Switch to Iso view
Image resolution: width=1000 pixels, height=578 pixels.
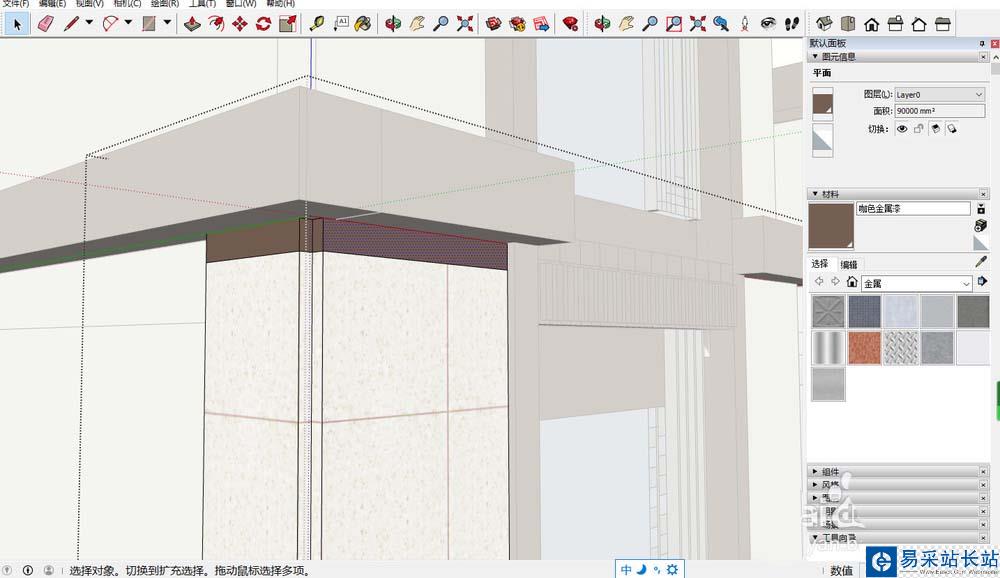click(824, 24)
